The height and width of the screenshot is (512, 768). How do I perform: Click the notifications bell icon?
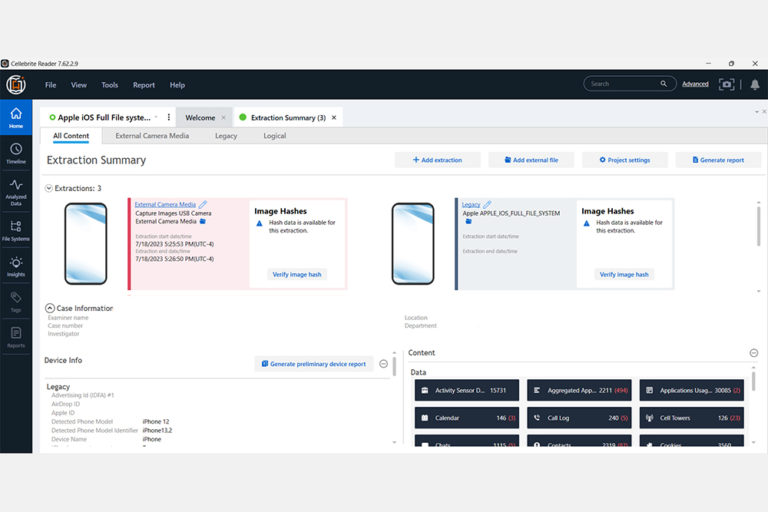pos(754,84)
